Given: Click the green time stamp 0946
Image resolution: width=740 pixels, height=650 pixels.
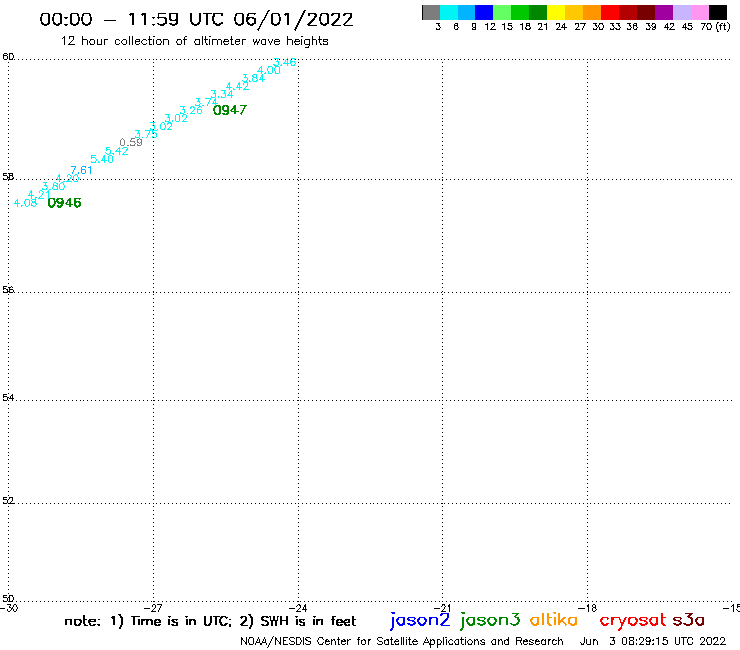Looking at the screenshot, I should (65, 203).
